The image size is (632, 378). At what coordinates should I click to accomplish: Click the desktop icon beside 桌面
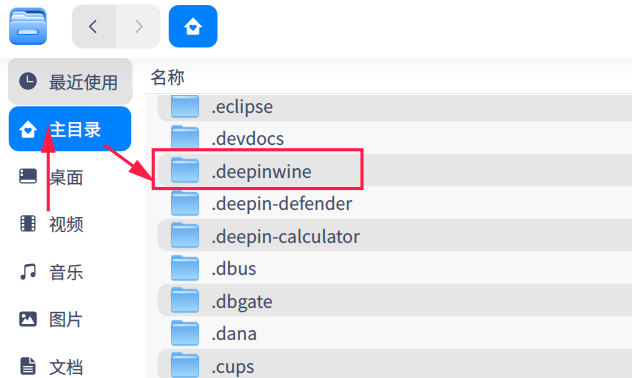pyautogui.click(x=28, y=177)
